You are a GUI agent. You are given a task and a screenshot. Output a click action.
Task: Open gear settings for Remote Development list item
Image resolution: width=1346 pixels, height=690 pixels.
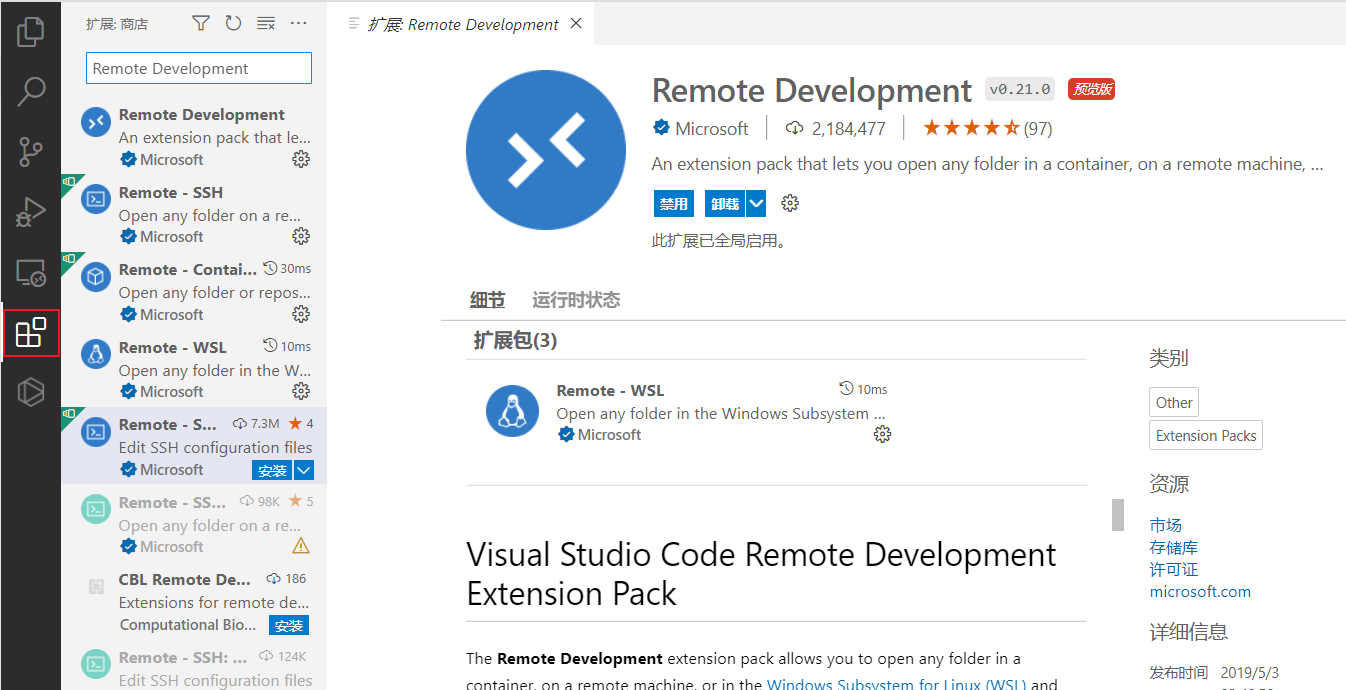pos(301,159)
